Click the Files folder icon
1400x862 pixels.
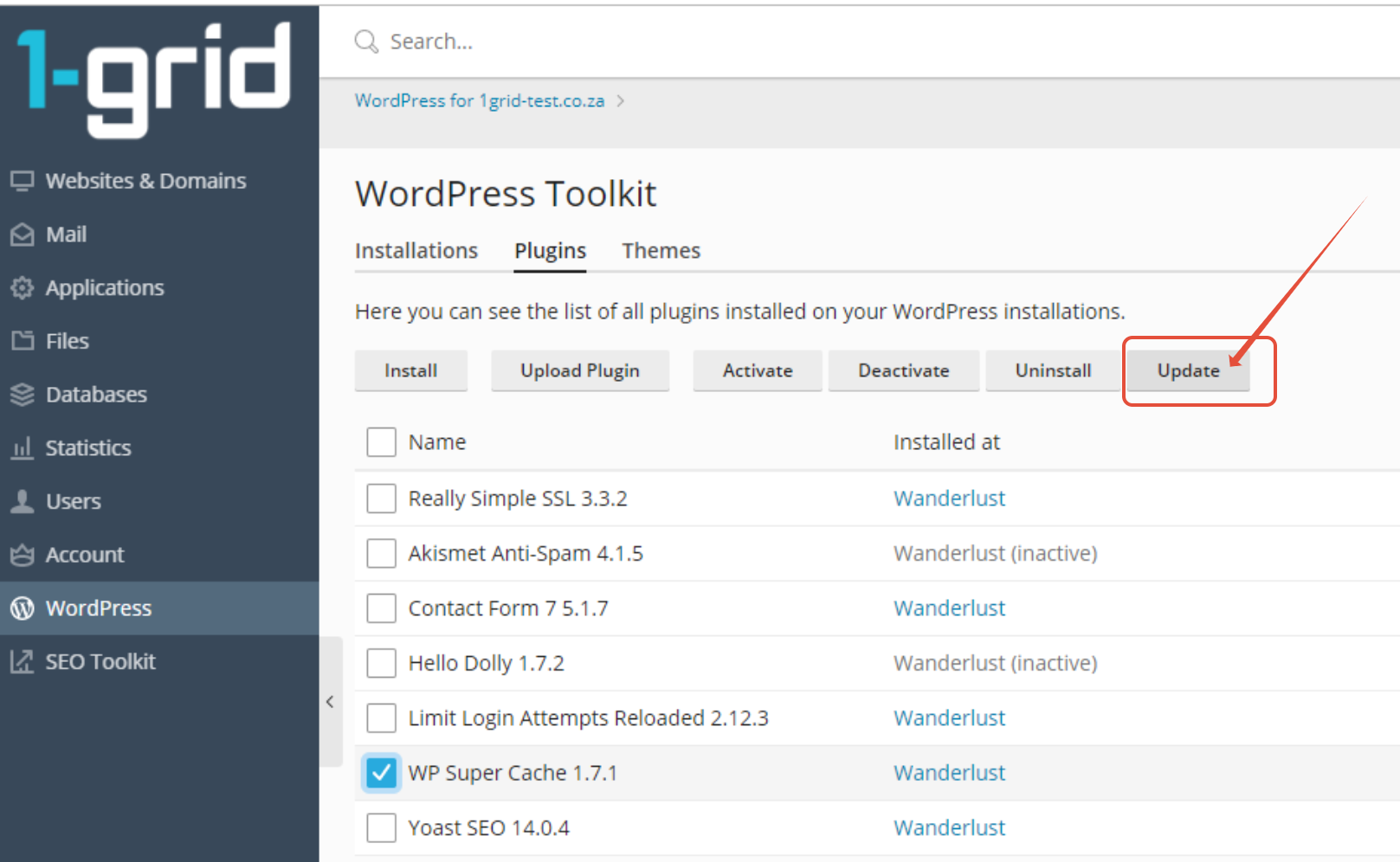(x=23, y=341)
